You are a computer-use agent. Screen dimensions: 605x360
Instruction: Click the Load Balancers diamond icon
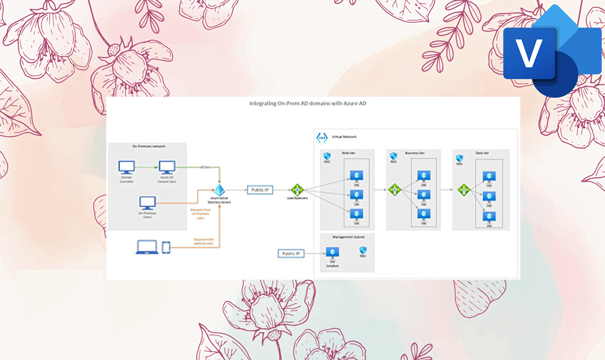pyautogui.click(x=297, y=190)
